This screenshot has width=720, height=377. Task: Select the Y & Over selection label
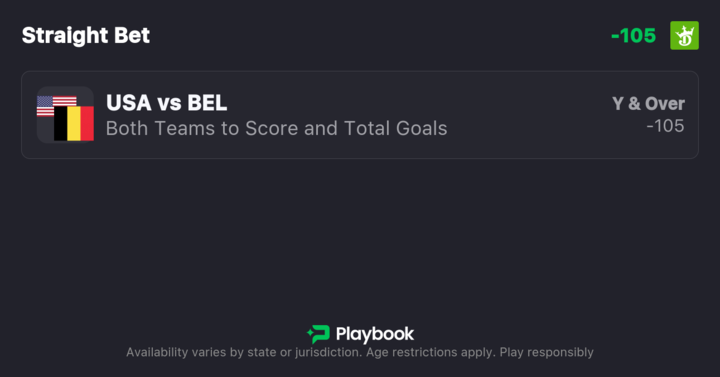[648, 104]
